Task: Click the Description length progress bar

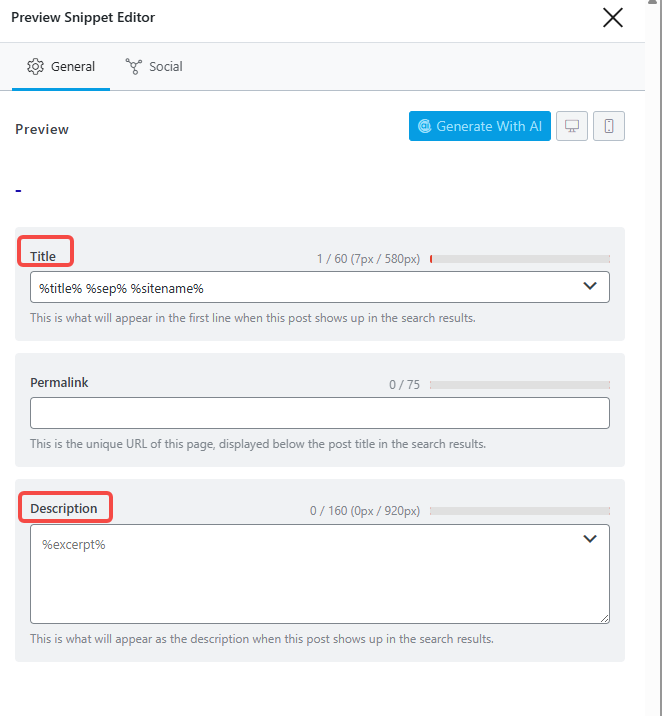Action: pyautogui.click(x=520, y=511)
